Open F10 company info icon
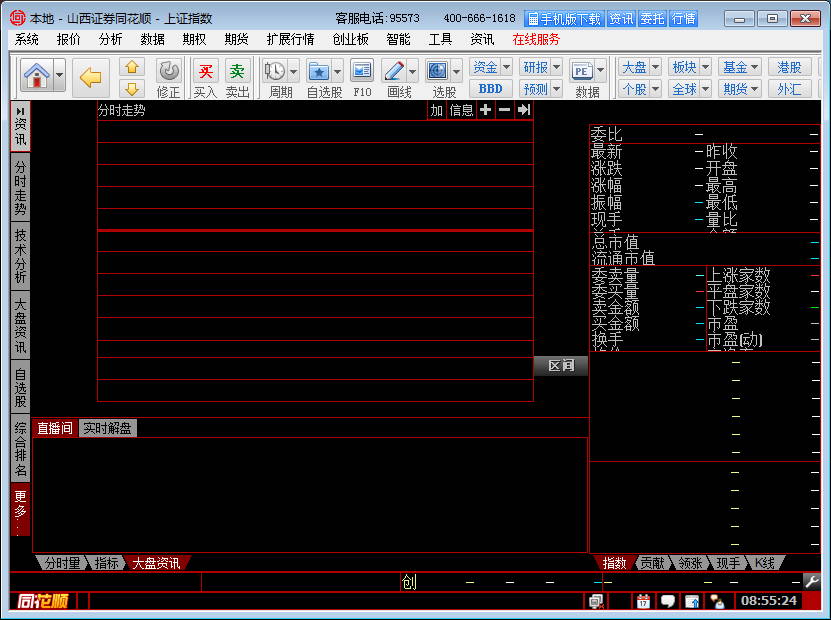This screenshot has width=831, height=620. 361,72
